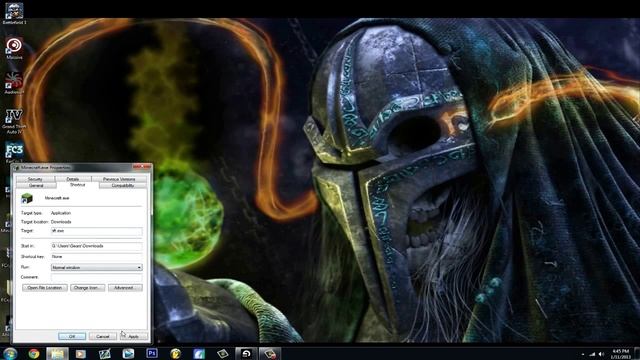
Task: Click the volume icon in system tray
Action: point(601,354)
